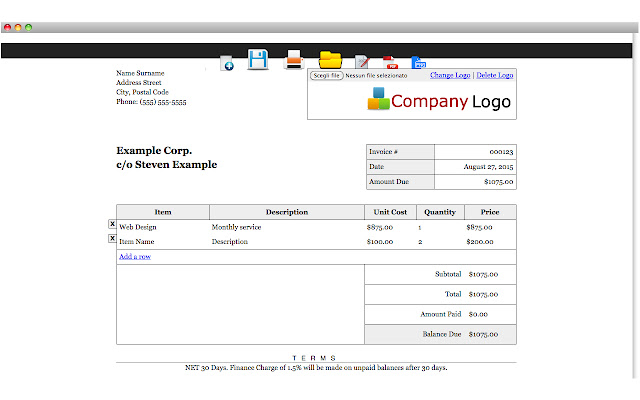
Task: Click the Scegli file button
Action: (327, 76)
